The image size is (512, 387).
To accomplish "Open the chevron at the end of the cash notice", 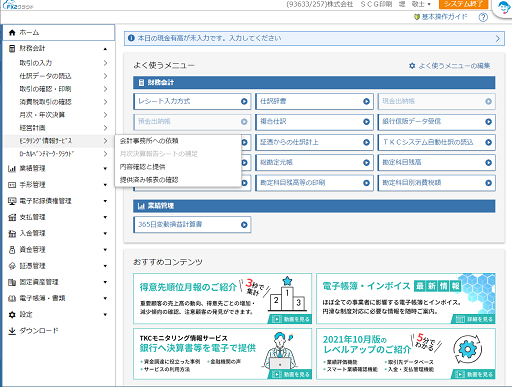I will click(x=498, y=38).
